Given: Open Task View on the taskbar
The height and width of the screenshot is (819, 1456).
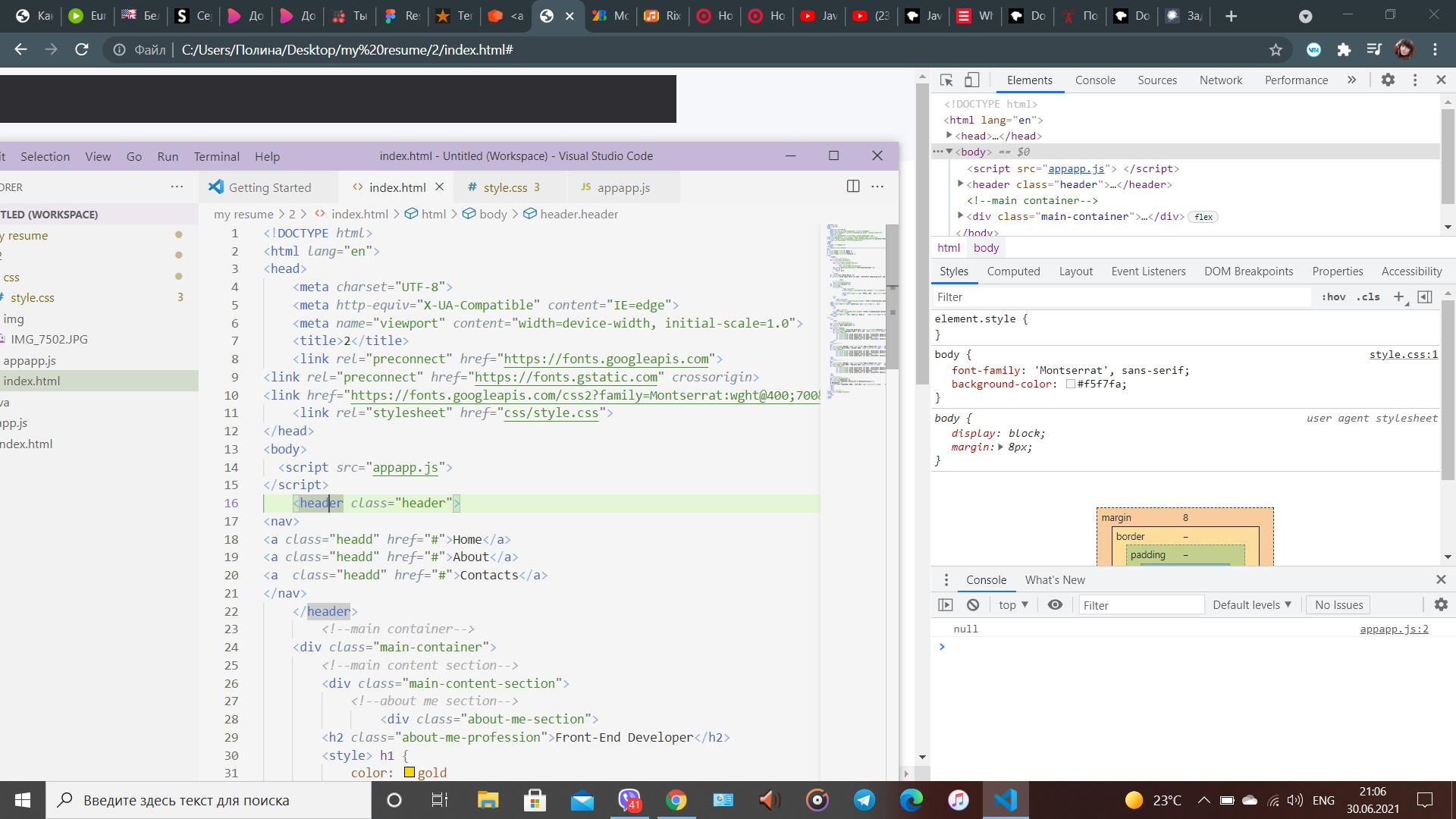Looking at the screenshot, I should click(439, 800).
